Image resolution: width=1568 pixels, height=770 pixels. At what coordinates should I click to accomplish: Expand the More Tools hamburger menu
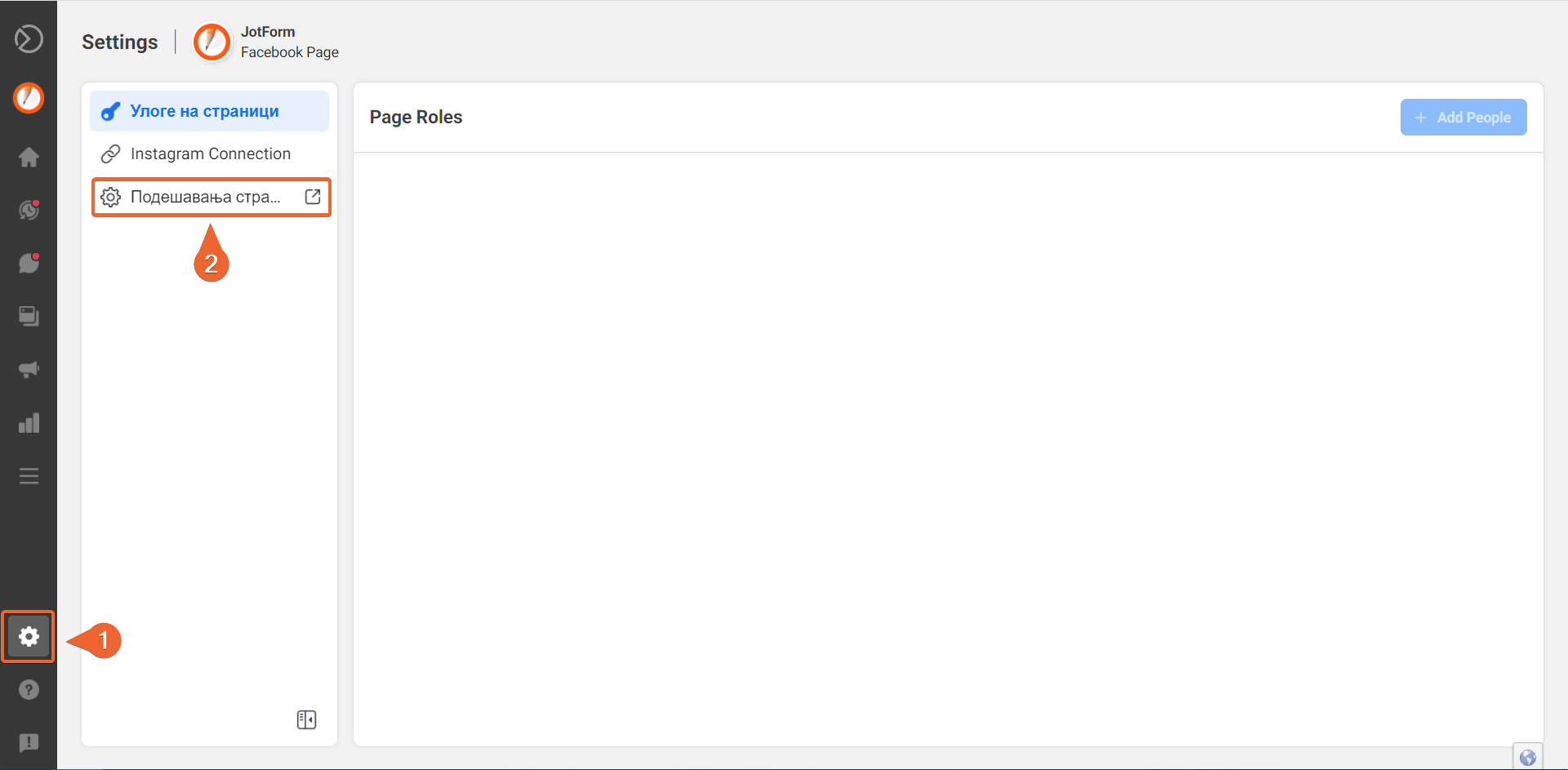point(29,476)
